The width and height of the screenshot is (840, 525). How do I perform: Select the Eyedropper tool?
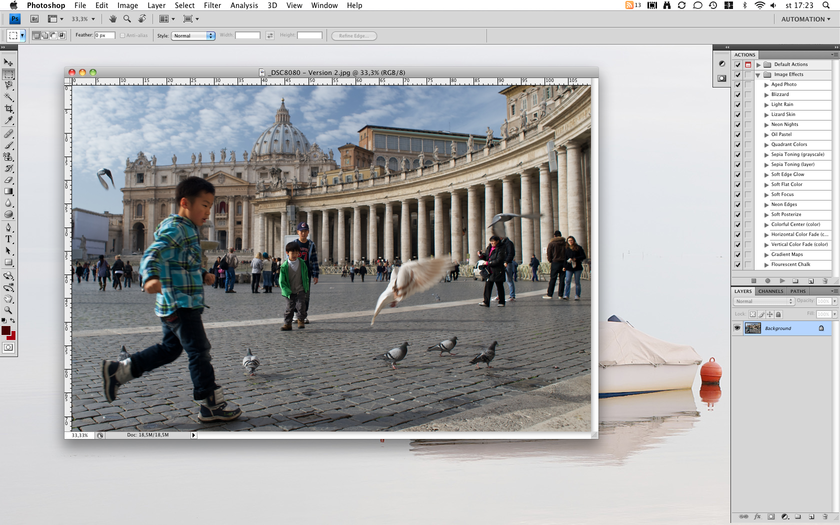coord(9,120)
